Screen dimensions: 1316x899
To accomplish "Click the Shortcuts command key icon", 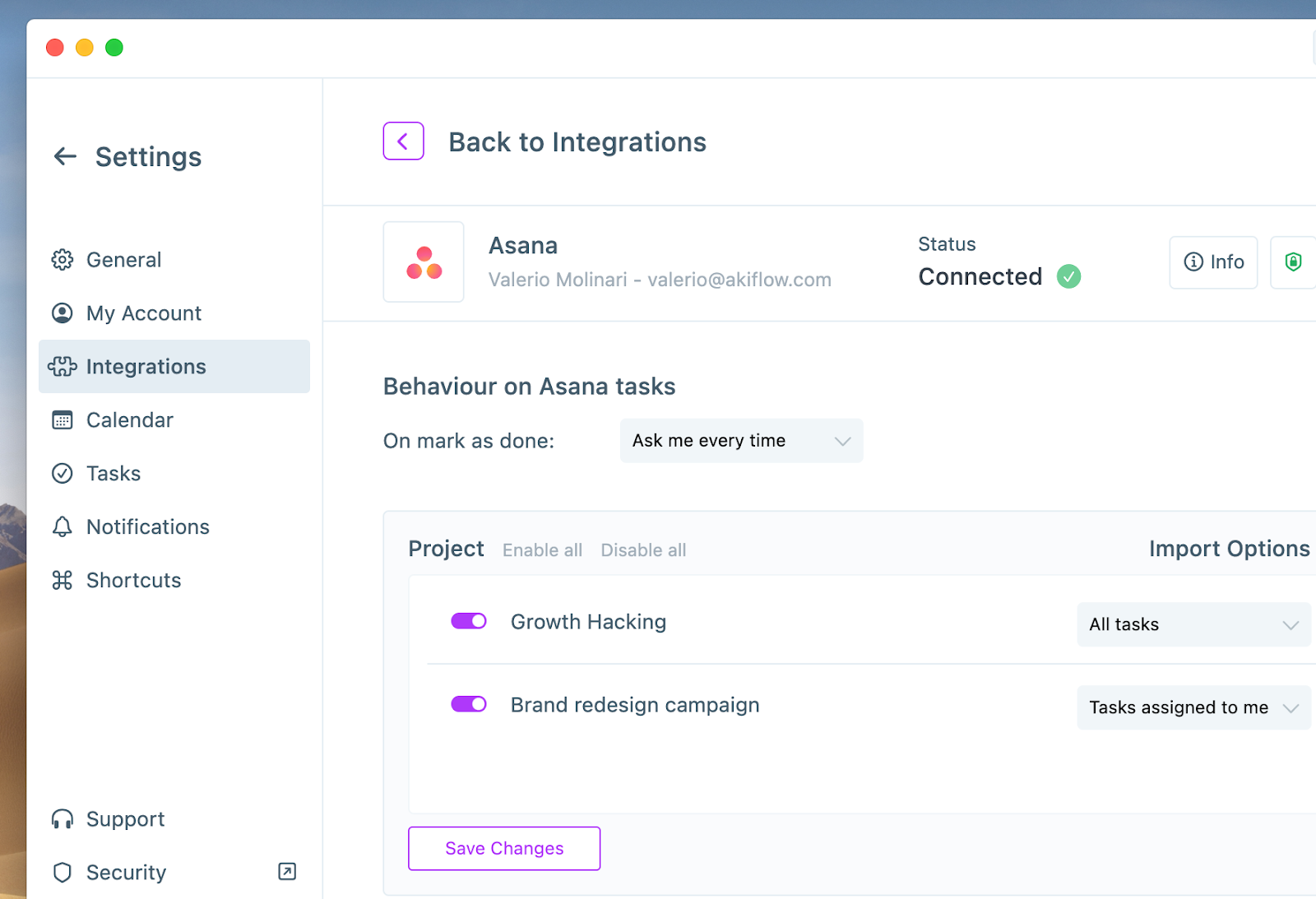I will pos(63,581).
